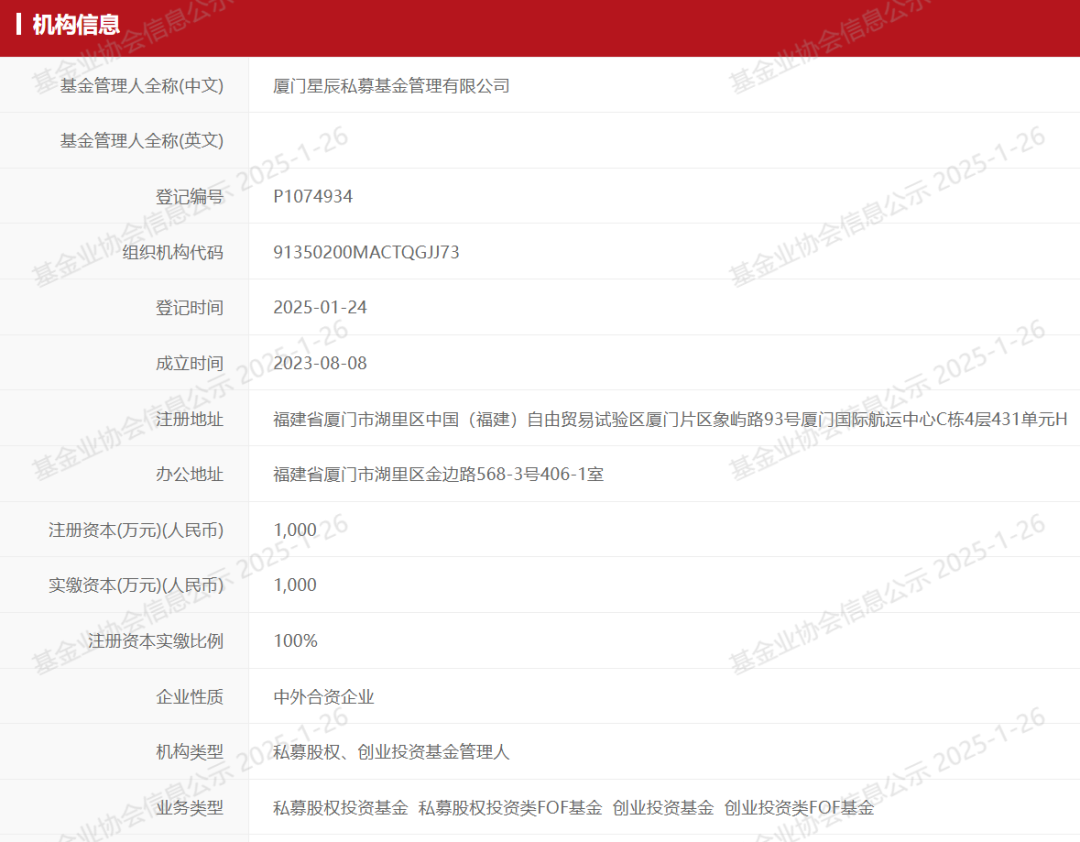Select registration date 2025-01-24

320,307
